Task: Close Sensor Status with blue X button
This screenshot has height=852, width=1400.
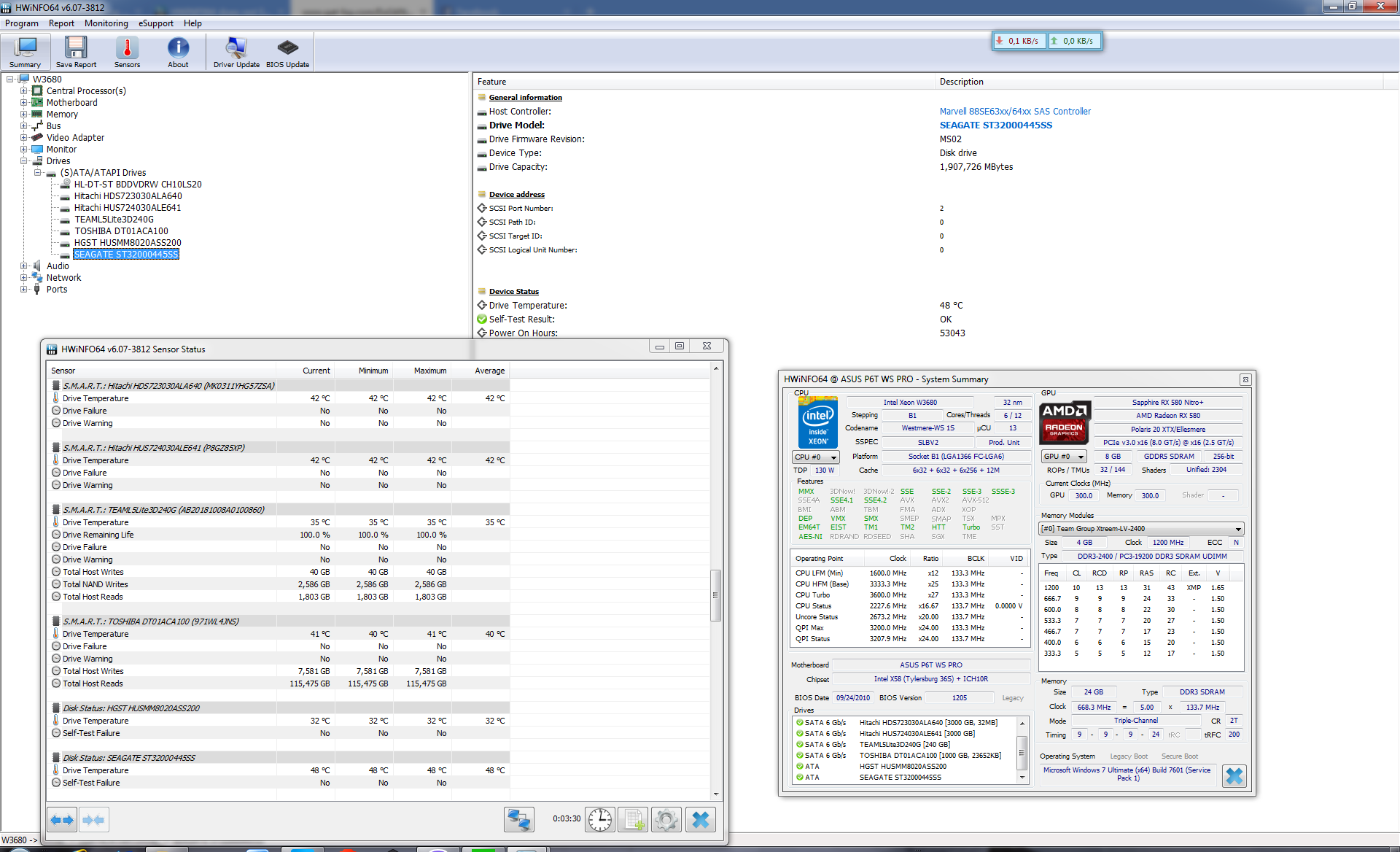Action: (701, 820)
